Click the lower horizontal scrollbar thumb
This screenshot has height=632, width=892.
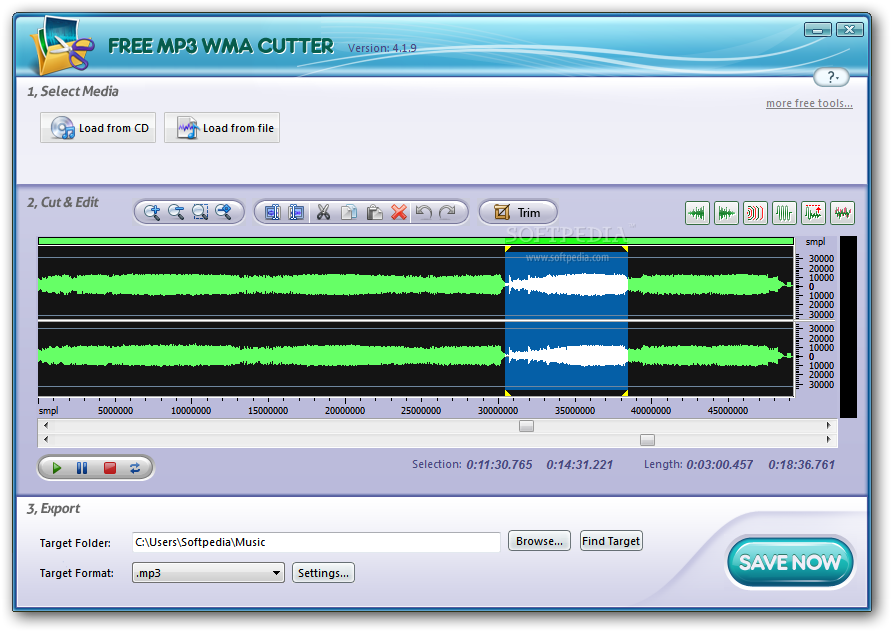tap(647, 440)
